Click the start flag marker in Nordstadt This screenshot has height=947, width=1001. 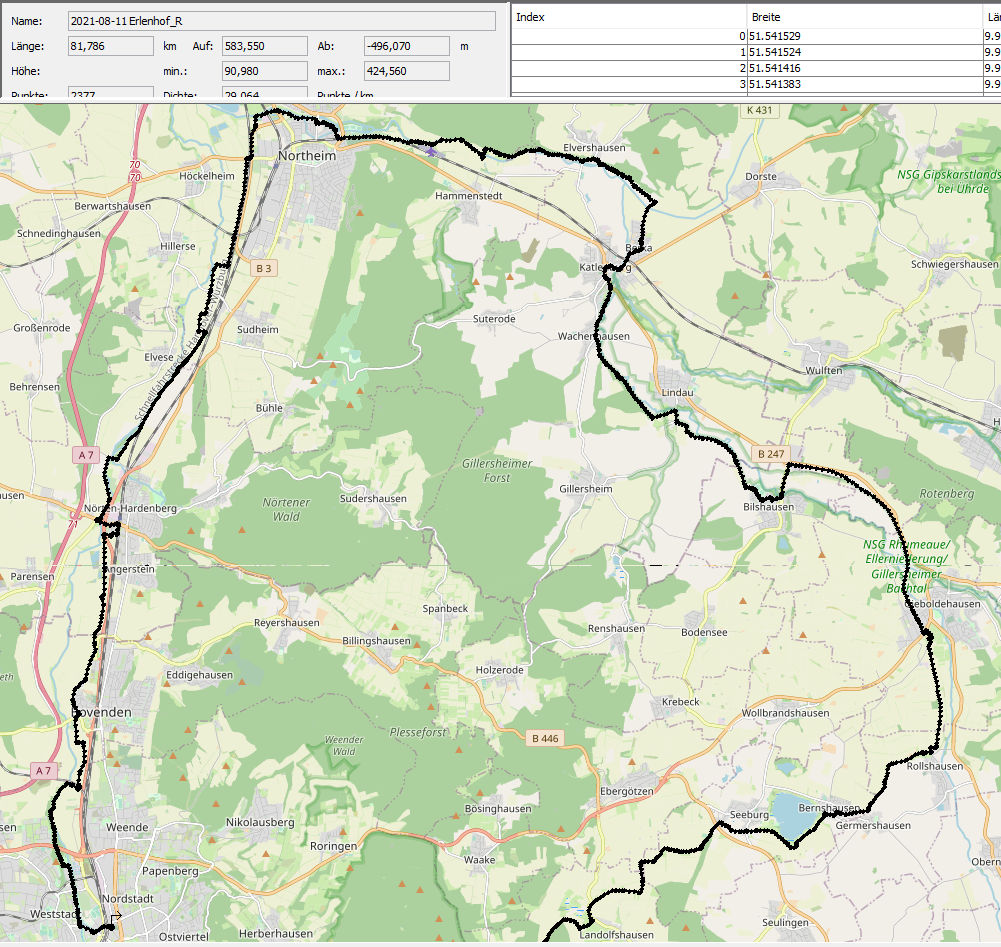point(117,915)
